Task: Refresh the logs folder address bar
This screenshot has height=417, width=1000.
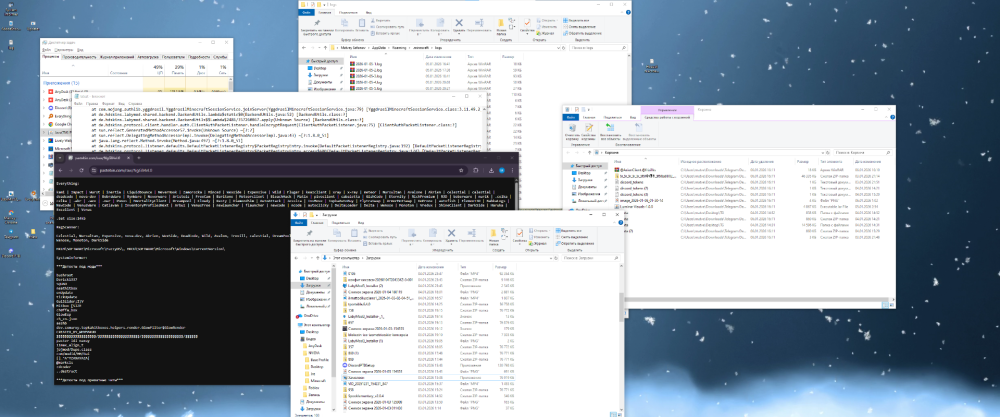Action: (563, 48)
